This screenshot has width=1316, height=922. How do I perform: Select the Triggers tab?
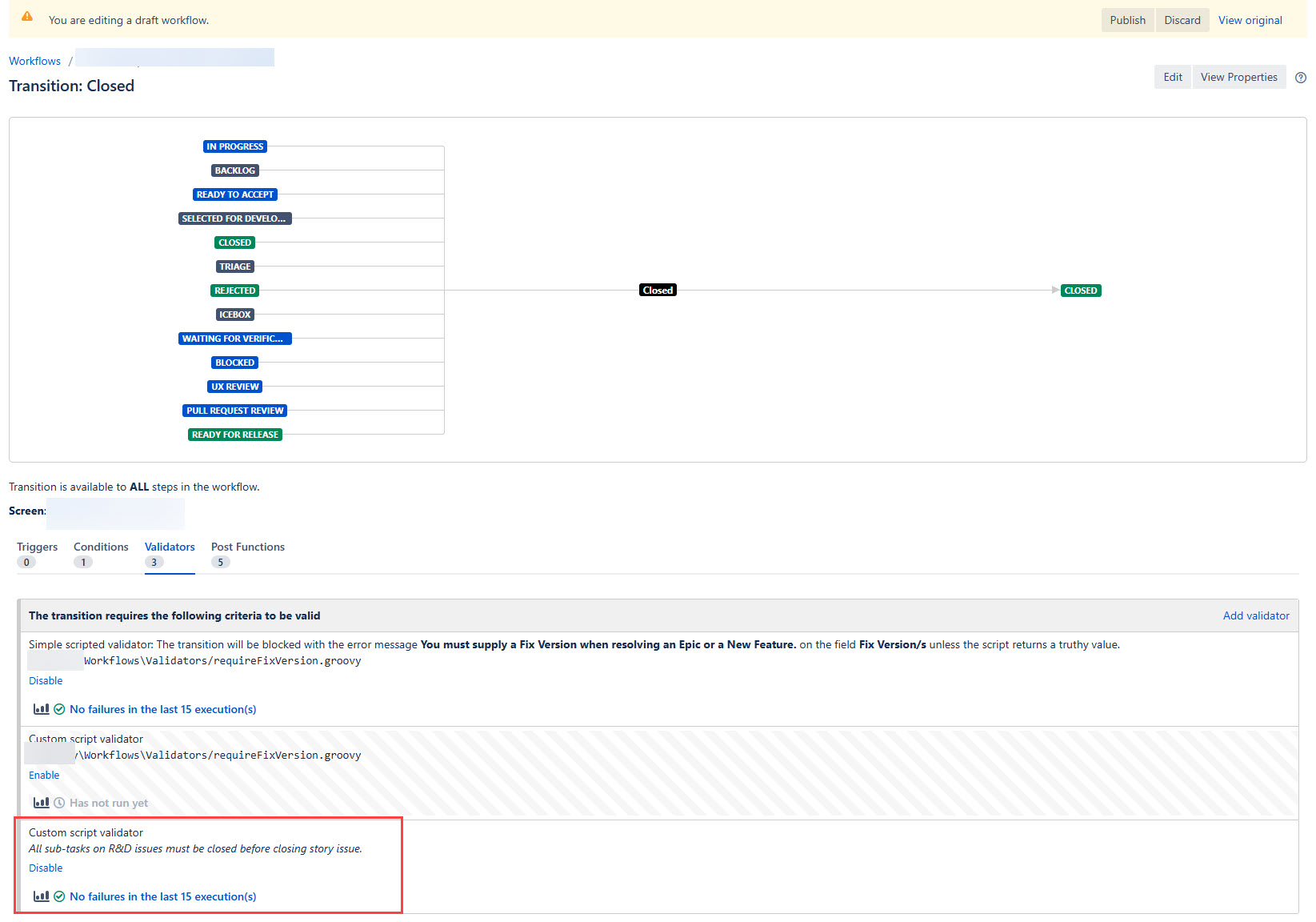[x=37, y=547]
